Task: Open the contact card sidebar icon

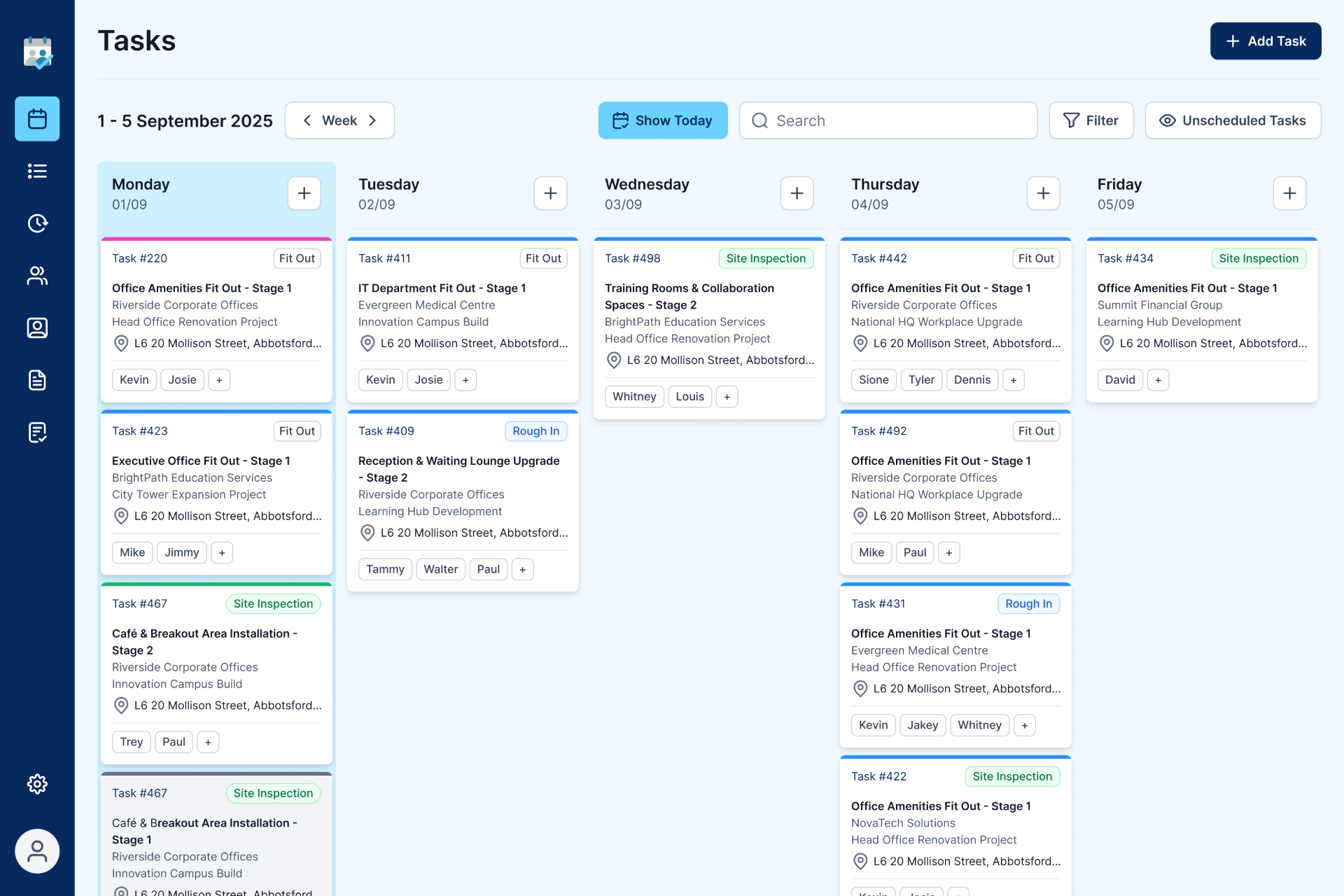Action: click(37, 328)
